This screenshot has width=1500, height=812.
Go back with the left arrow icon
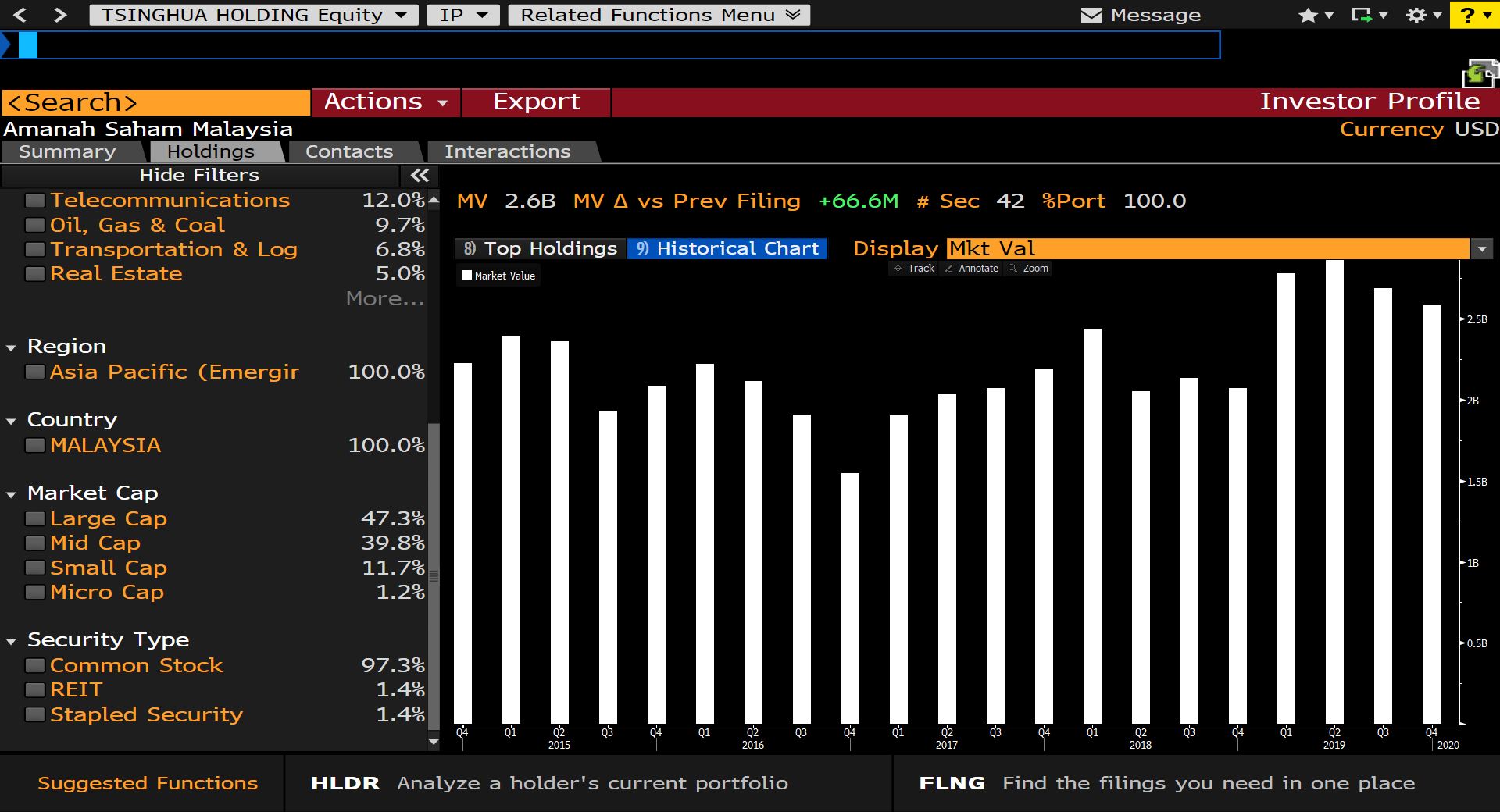[x=21, y=15]
